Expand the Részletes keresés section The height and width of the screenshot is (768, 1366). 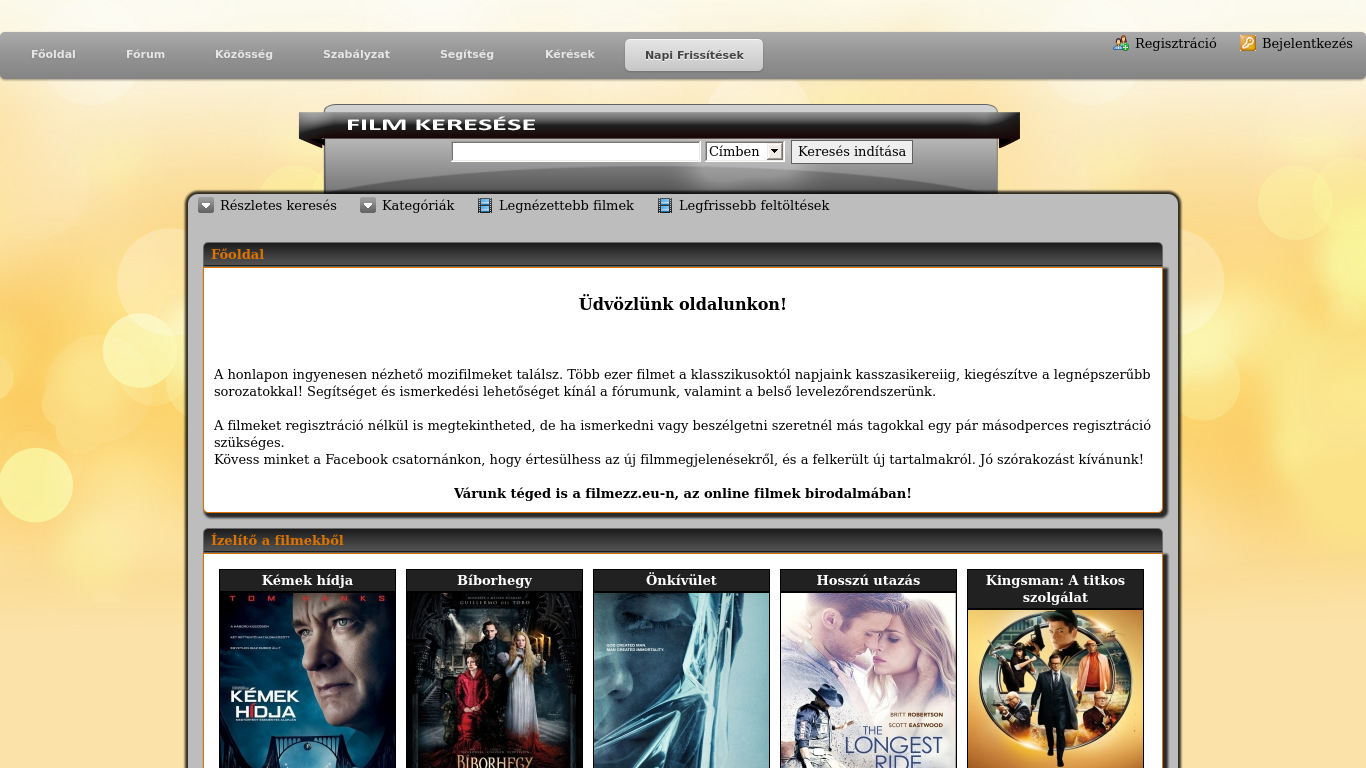coord(206,205)
